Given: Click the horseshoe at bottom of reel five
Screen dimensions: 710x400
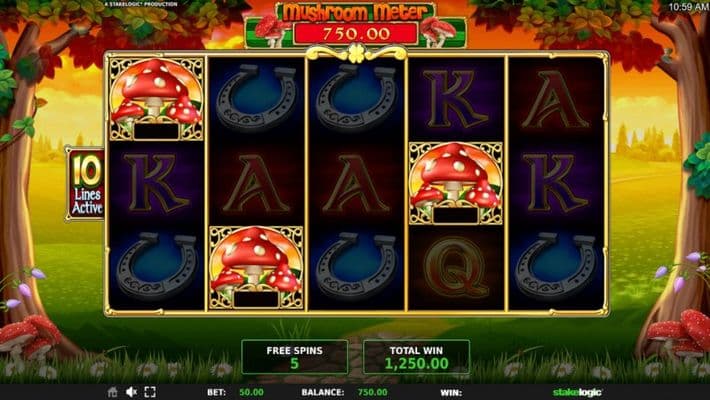Looking at the screenshot, I should pos(556,266).
